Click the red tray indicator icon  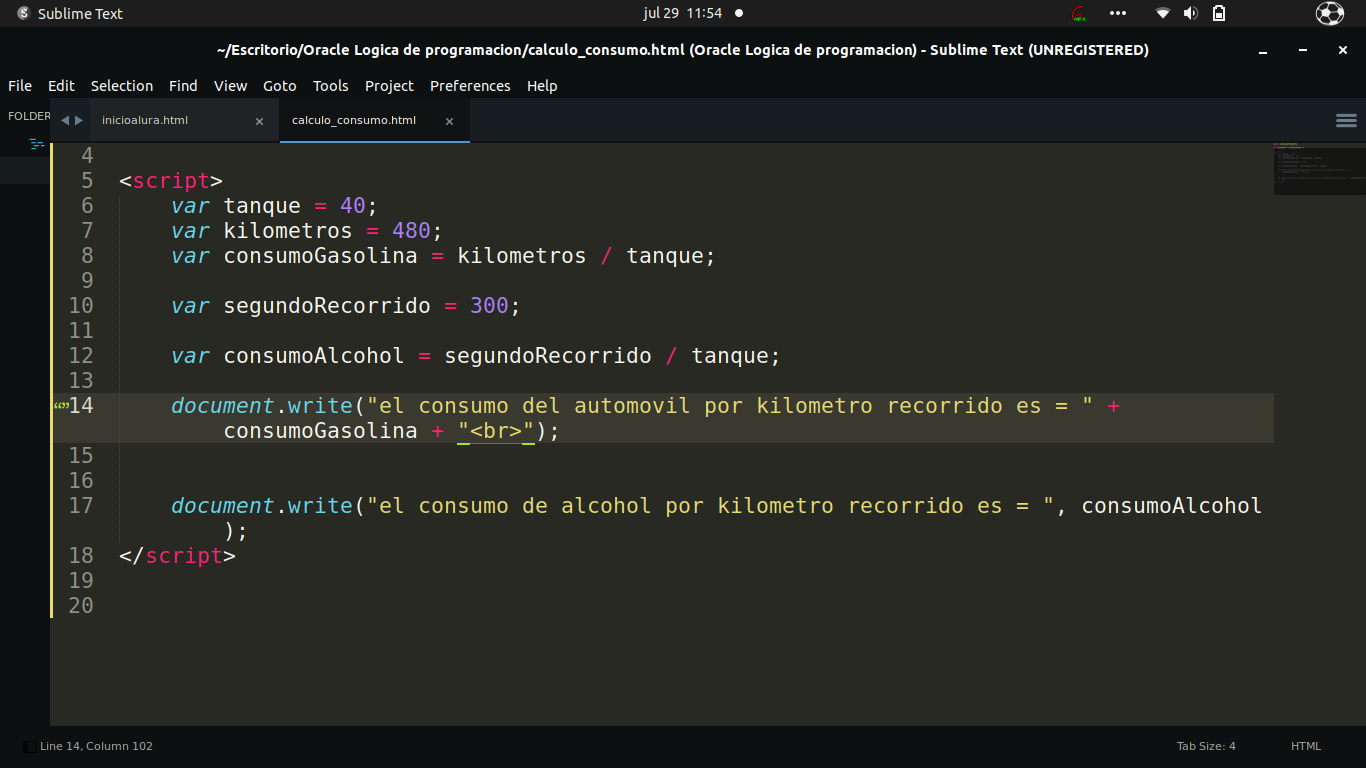pos(1079,14)
